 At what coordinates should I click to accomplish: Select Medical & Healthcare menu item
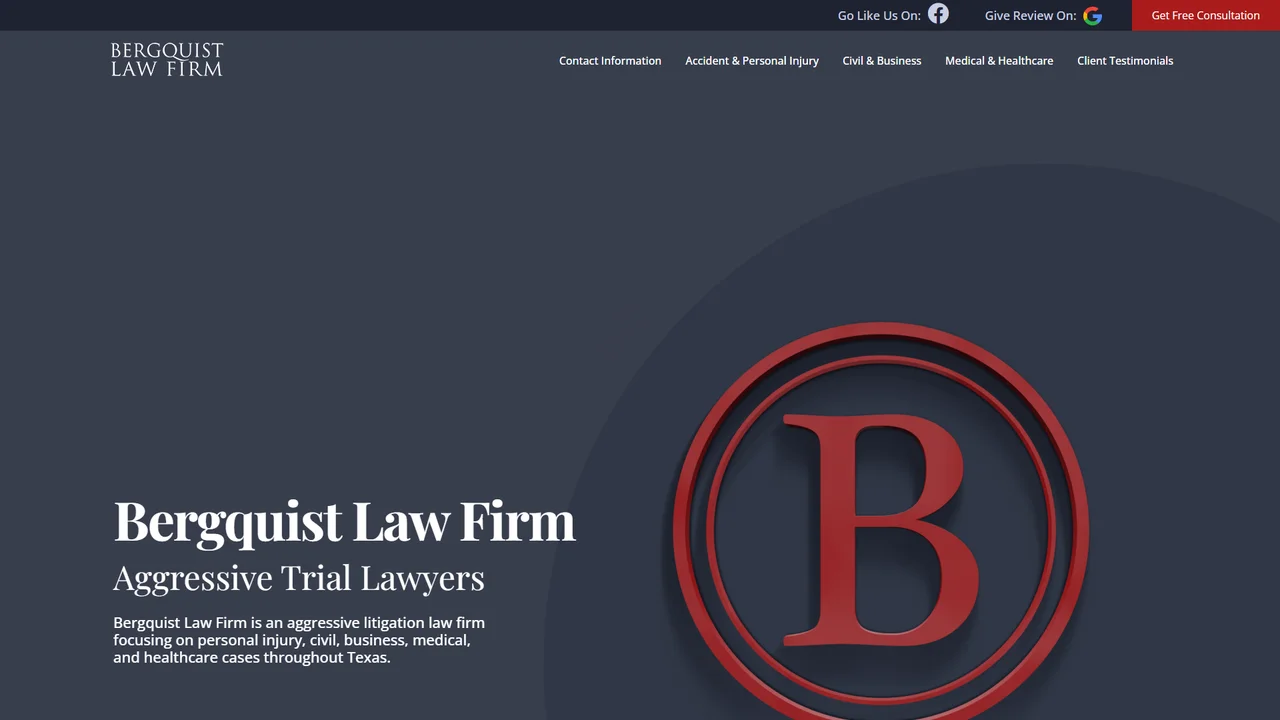click(999, 61)
